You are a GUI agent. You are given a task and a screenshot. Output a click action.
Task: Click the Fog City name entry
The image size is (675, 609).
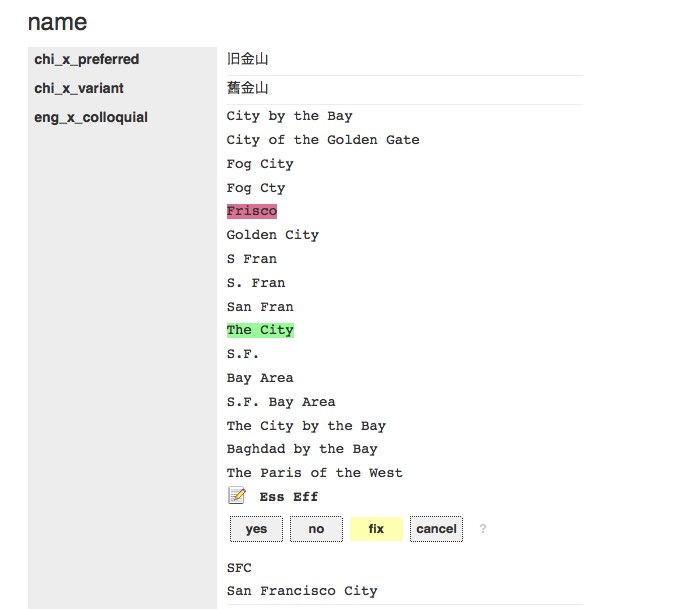pyautogui.click(x=260, y=164)
